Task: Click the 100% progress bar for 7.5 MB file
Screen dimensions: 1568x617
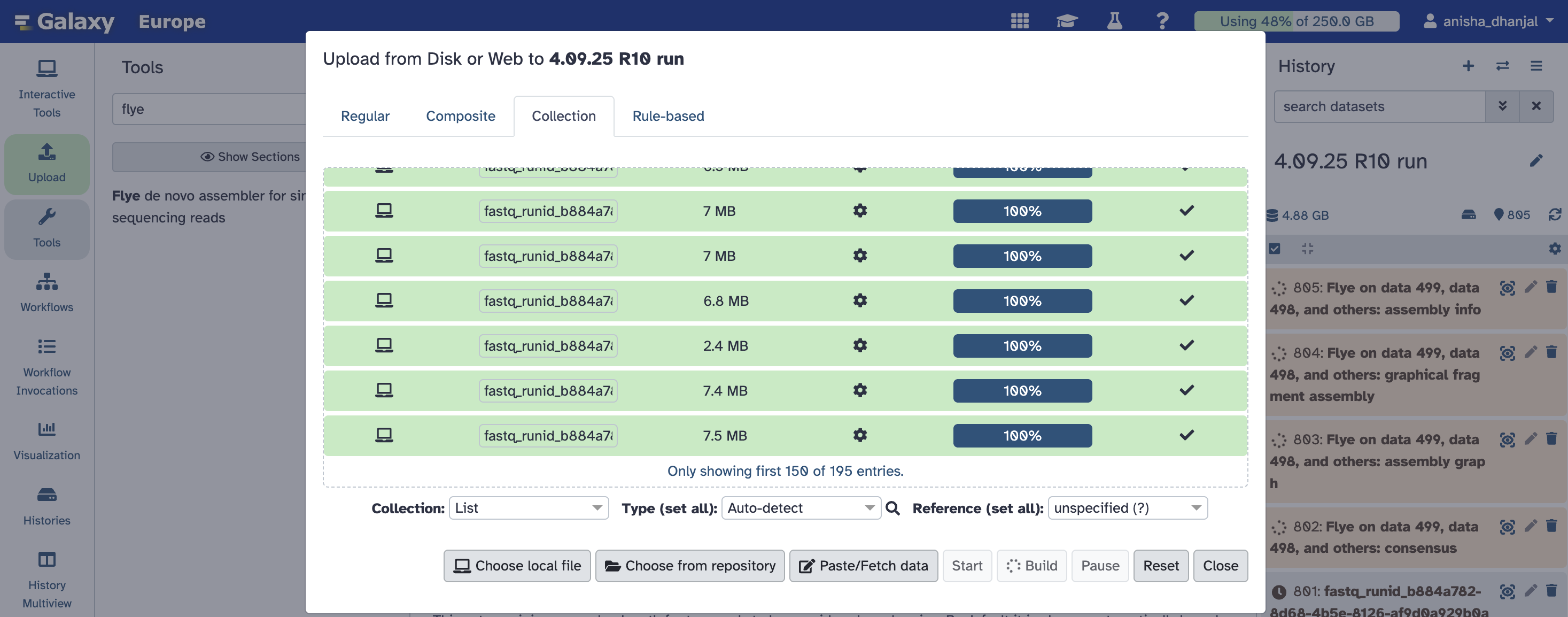Action: point(1022,436)
